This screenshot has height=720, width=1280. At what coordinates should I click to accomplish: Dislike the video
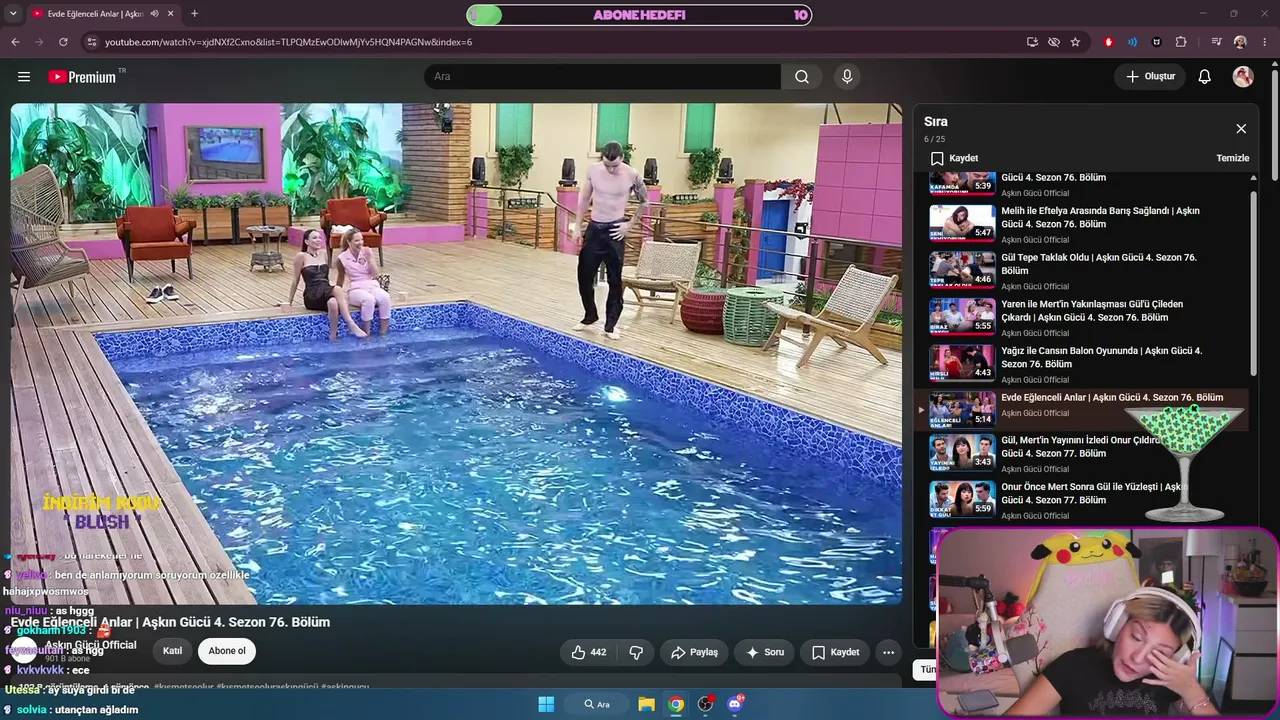[x=636, y=652]
